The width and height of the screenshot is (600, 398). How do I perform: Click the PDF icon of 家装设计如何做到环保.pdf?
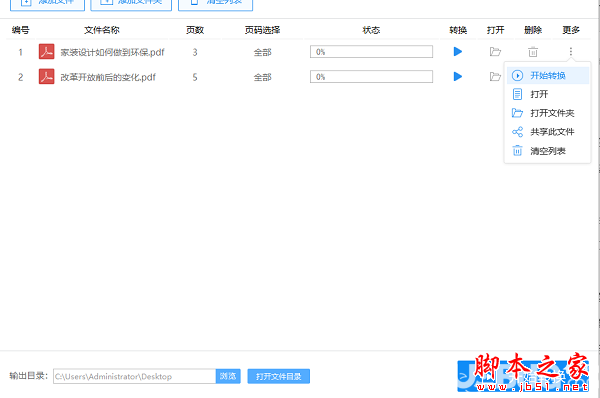pyautogui.click(x=46, y=51)
